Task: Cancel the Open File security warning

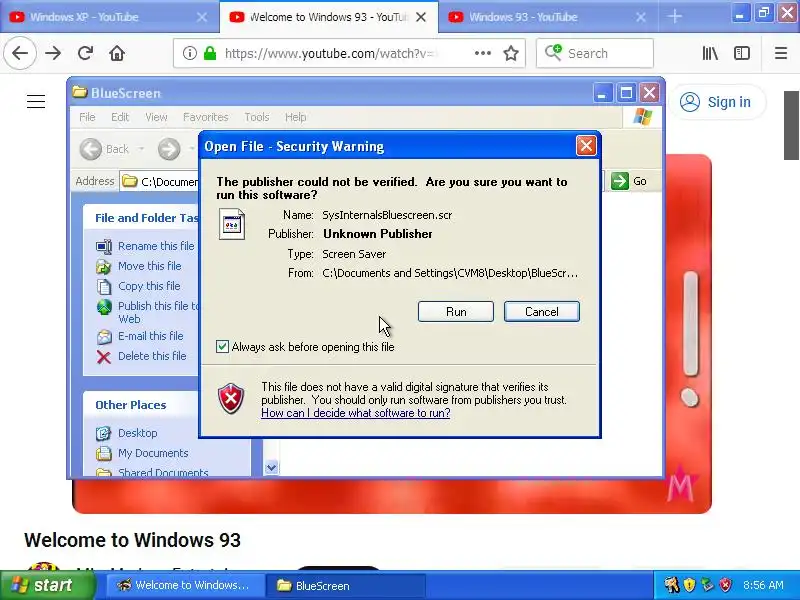Action: (x=542, y=312)
